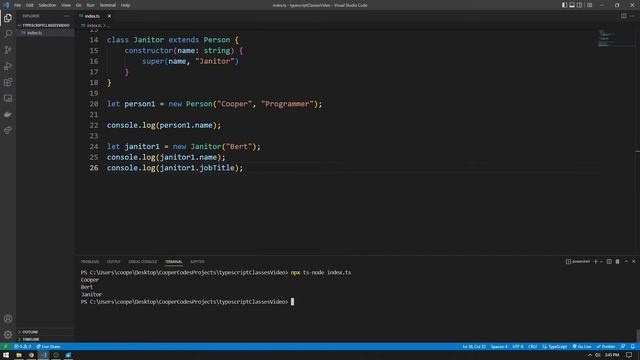Open the Selection menu

(47, 5)
